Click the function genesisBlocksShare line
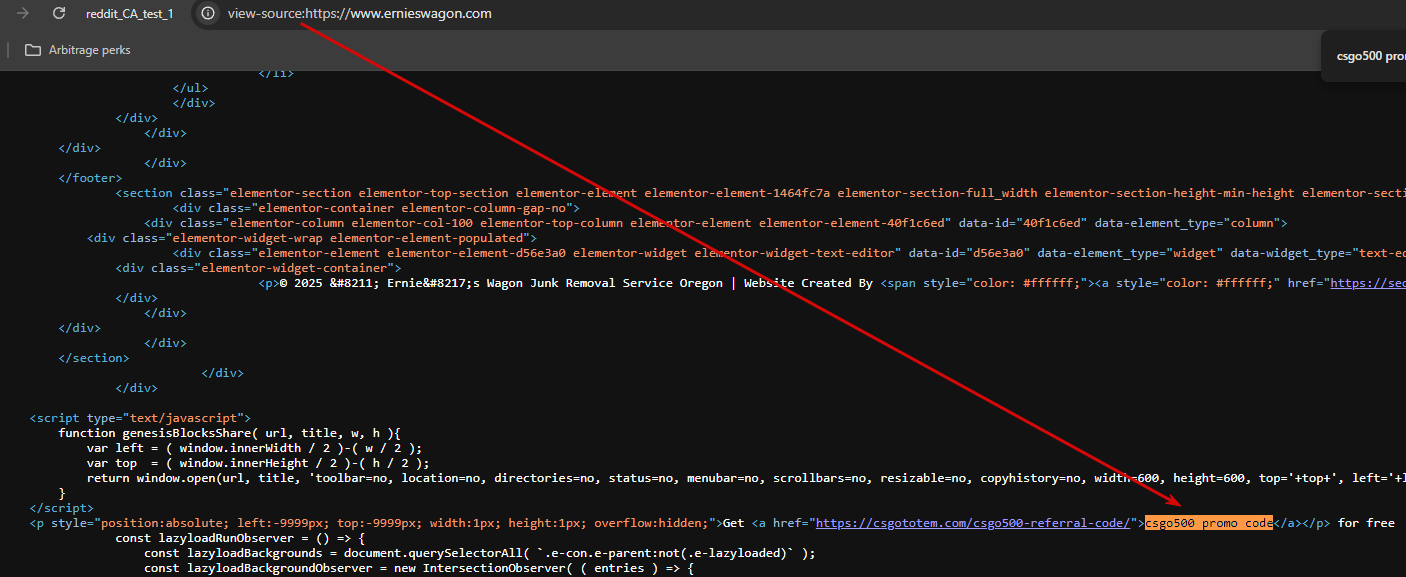Screen dimensions: 1406x577 coord(229,433)
